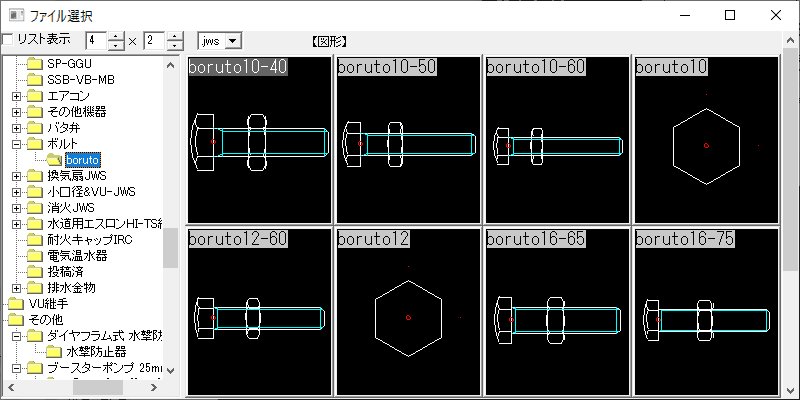The image size is (800, 400).
Task: Increase the column count spinner showing 4
Action: coord(117,36)
